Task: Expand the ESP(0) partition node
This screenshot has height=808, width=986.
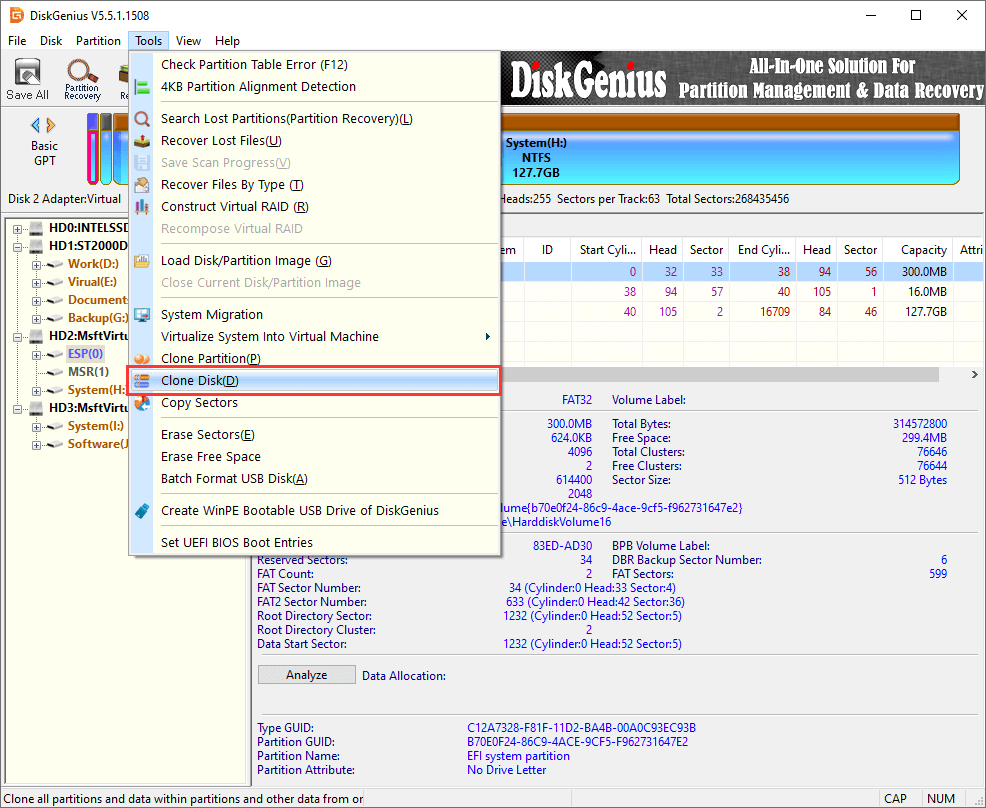Action: [x=36, y=355]
